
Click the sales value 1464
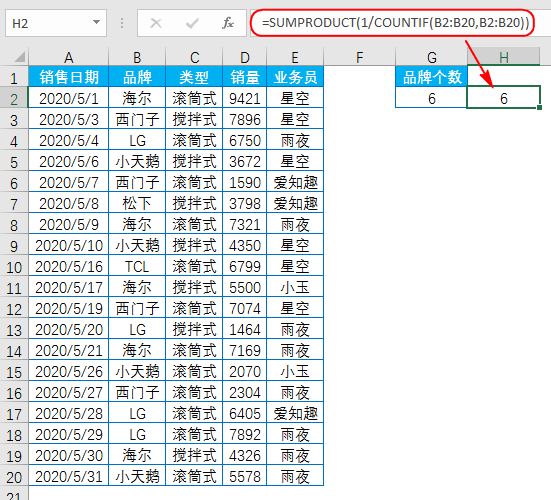(x=245, y=329)
